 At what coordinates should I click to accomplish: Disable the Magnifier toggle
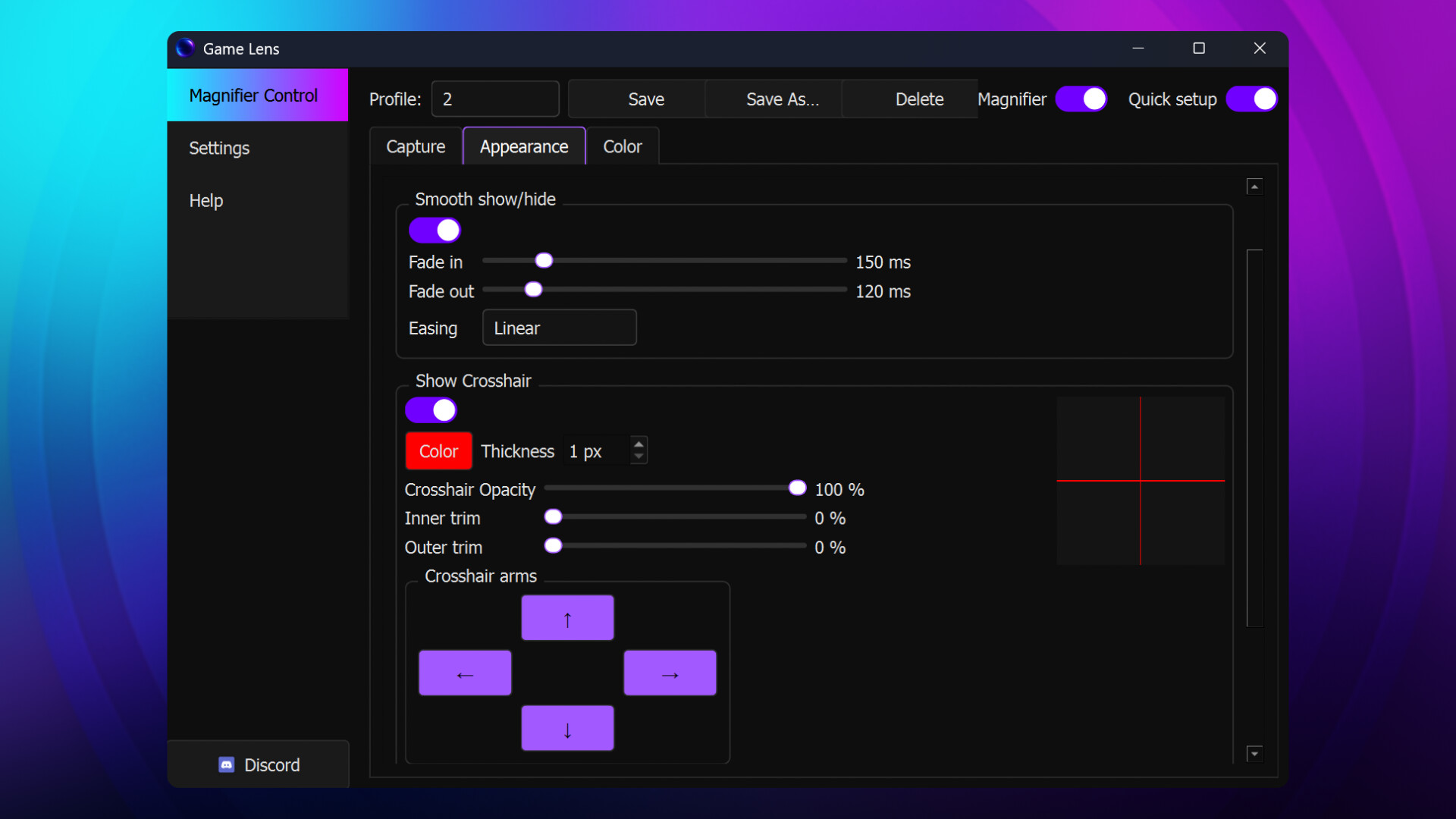(1081, 99)
